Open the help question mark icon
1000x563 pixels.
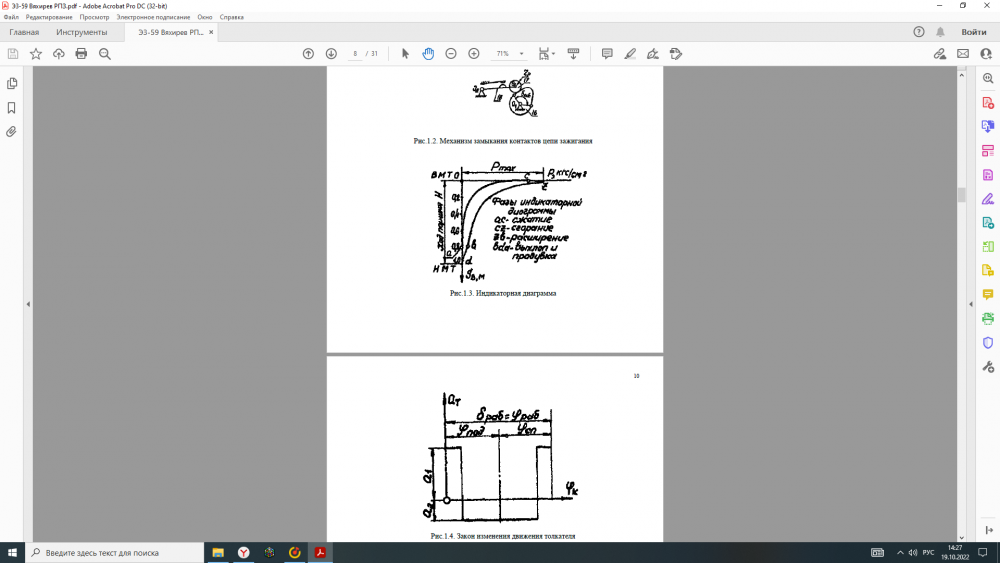coord(918,32)
